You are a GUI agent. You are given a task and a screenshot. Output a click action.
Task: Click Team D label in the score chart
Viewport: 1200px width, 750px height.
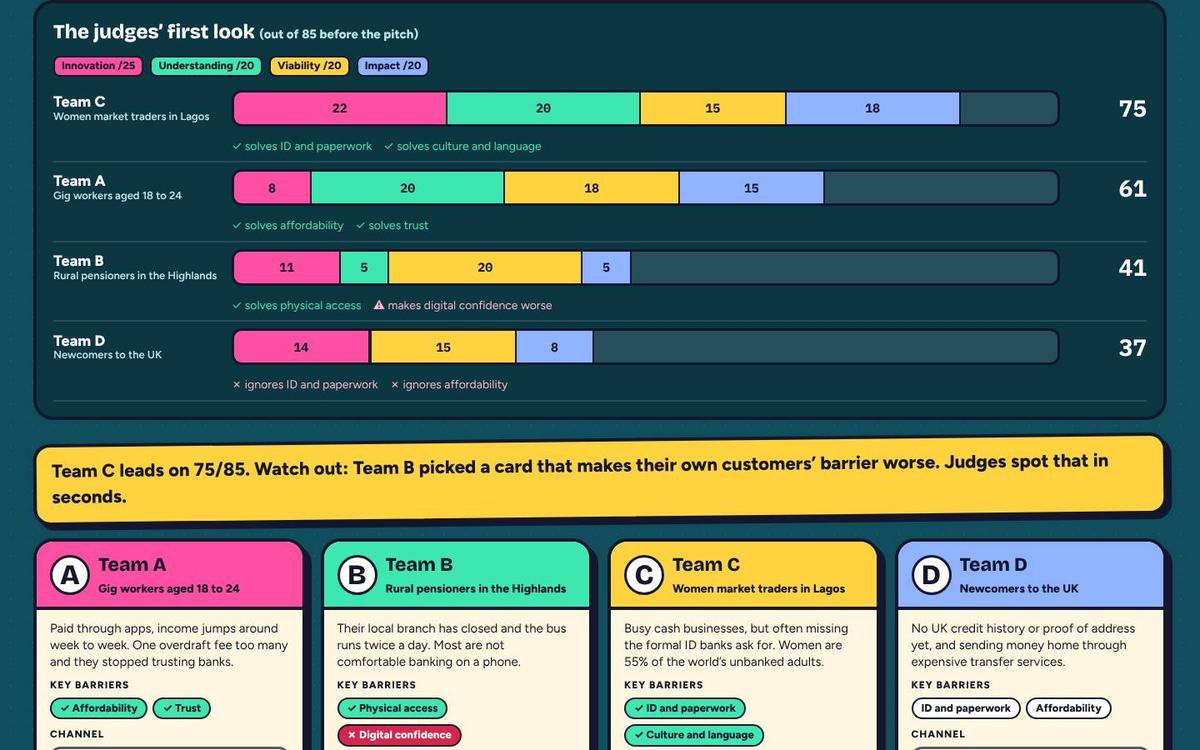[79, 340]
